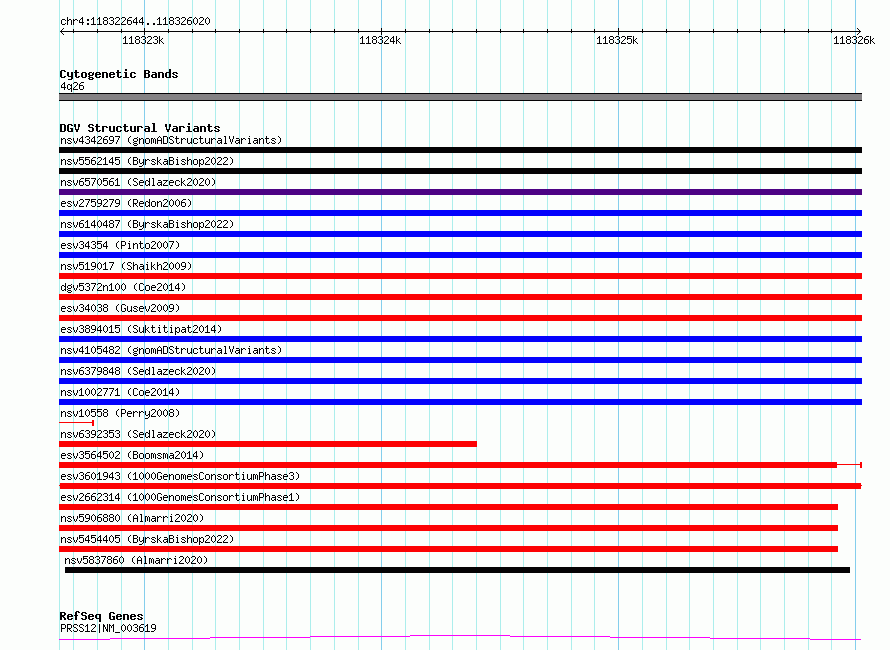Click the nsv10558 Perry2008 label
The width and height of the screenshot is (890, 650).
(120, 413)
